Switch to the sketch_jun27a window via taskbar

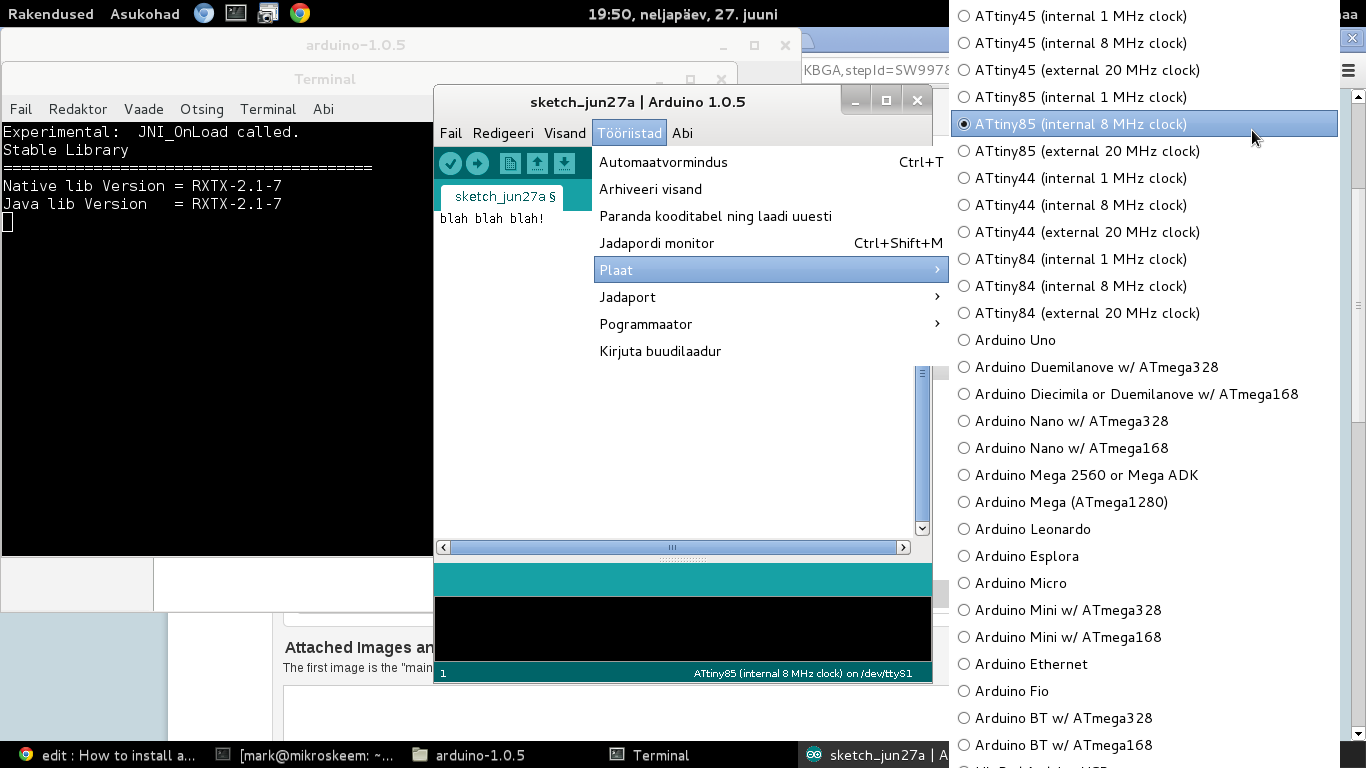pos(874,755)
